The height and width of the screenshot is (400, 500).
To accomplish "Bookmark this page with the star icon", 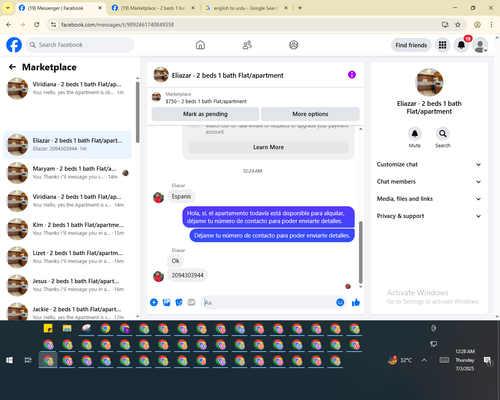I will (x=458, y=24).
